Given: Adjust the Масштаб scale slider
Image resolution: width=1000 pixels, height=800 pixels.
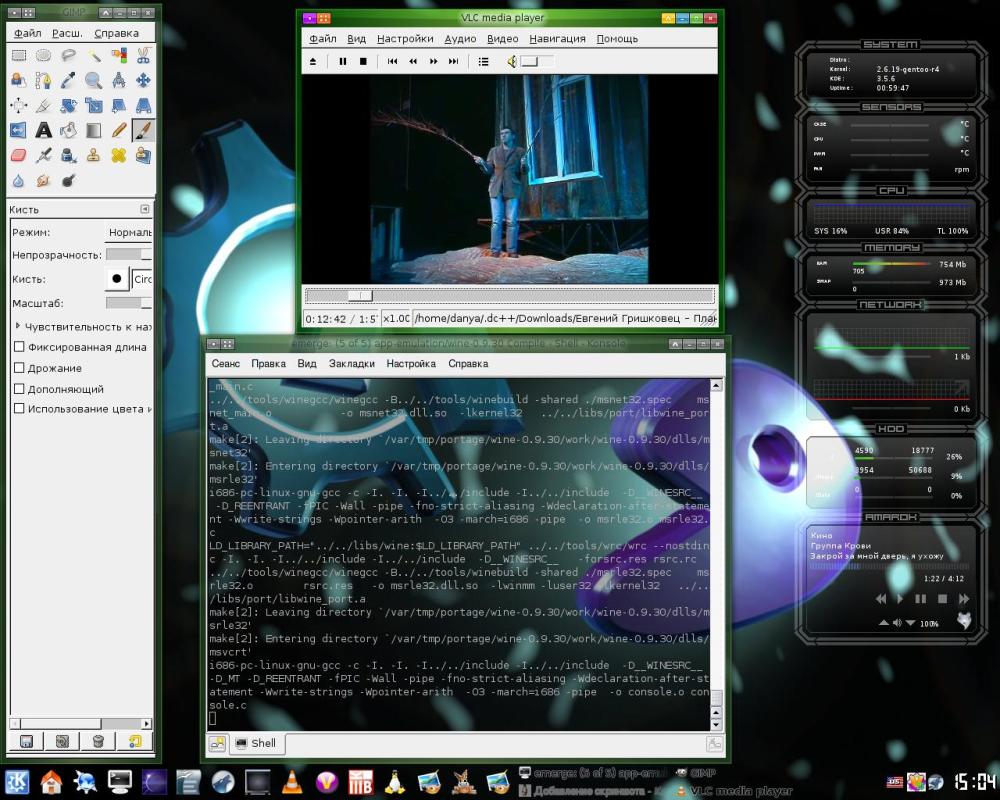Looking at the screenshot, I should tap(129, 303).
